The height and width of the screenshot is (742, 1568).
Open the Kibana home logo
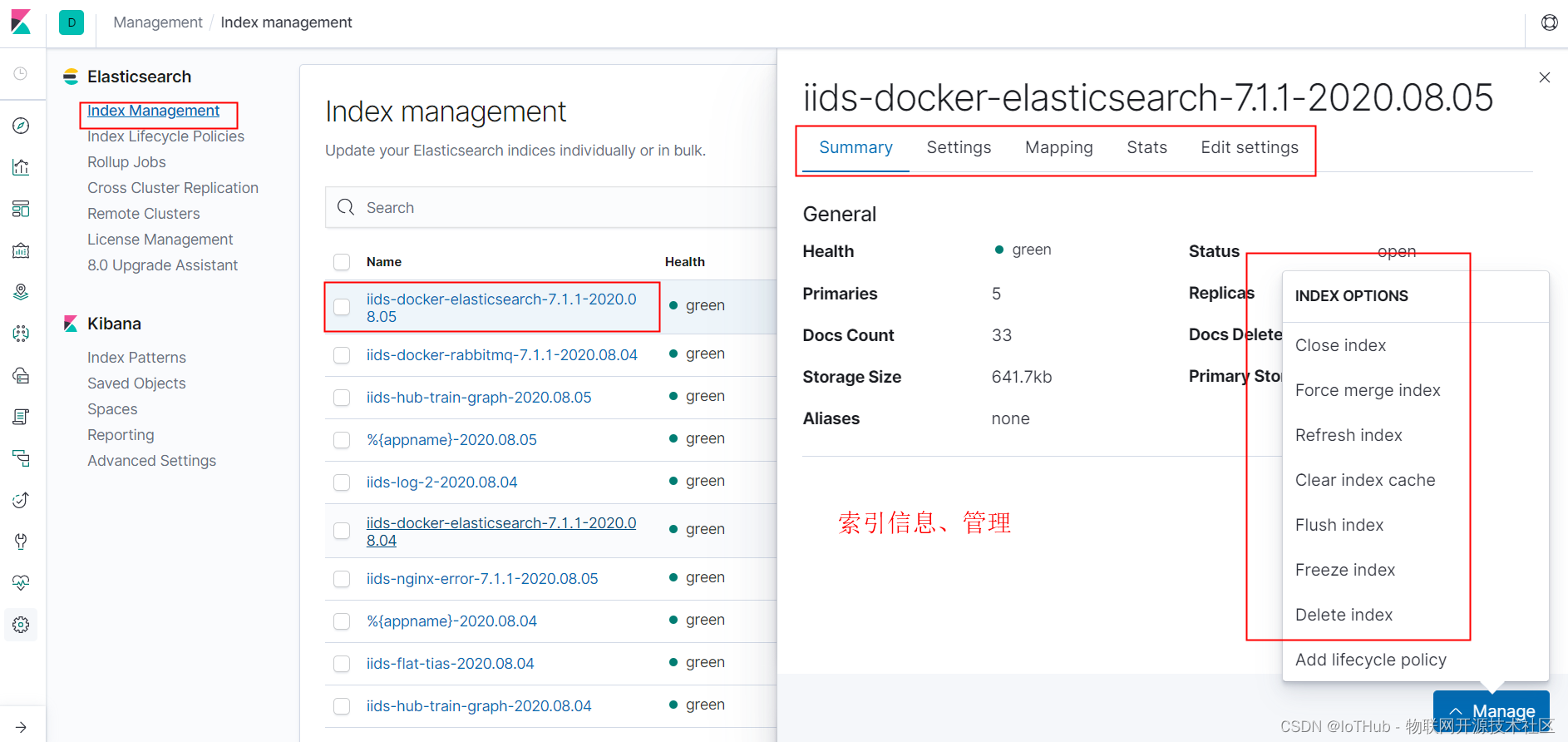point(21,22)
